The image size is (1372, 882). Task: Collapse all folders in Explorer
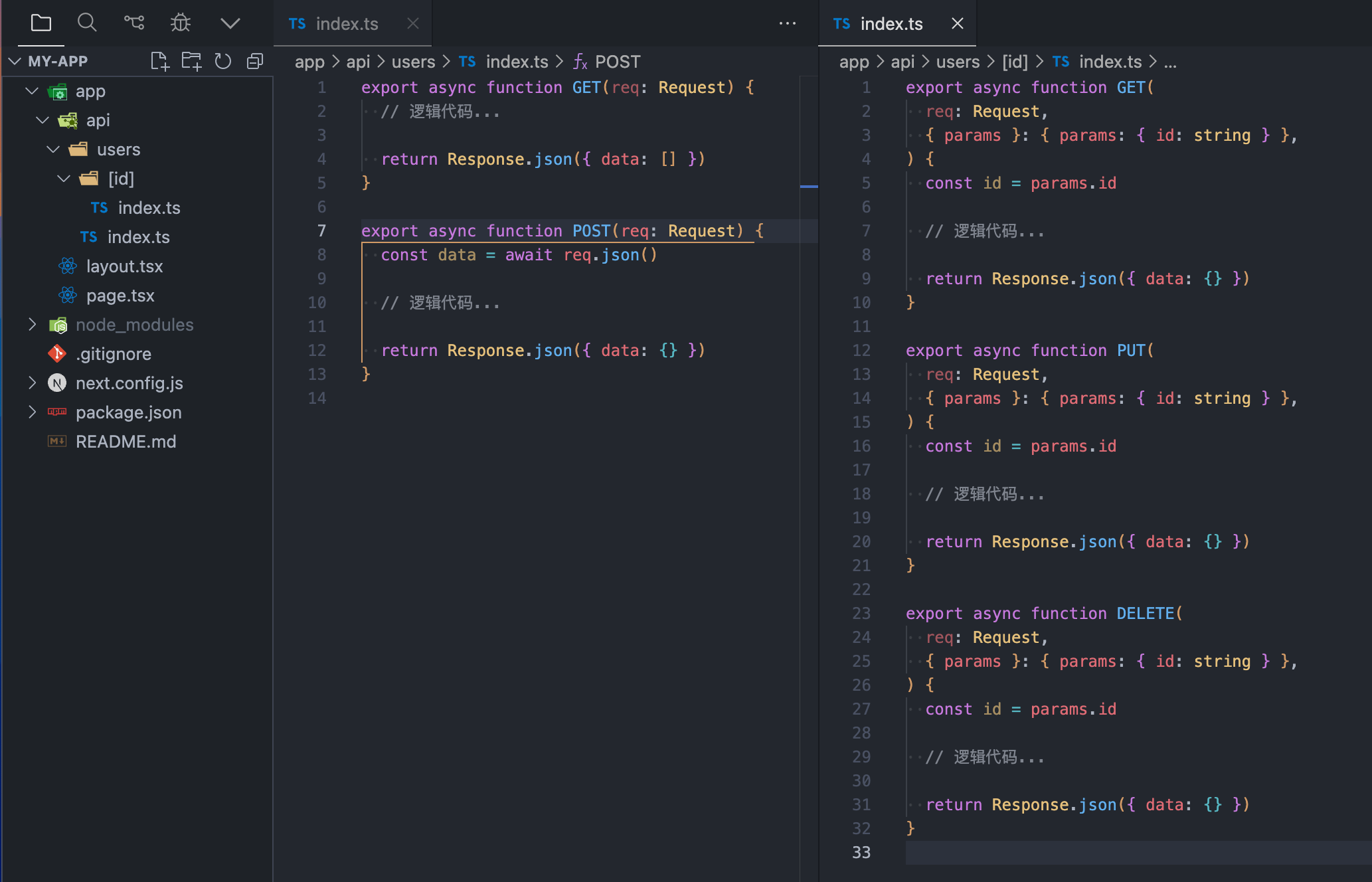tap(254, 60)
